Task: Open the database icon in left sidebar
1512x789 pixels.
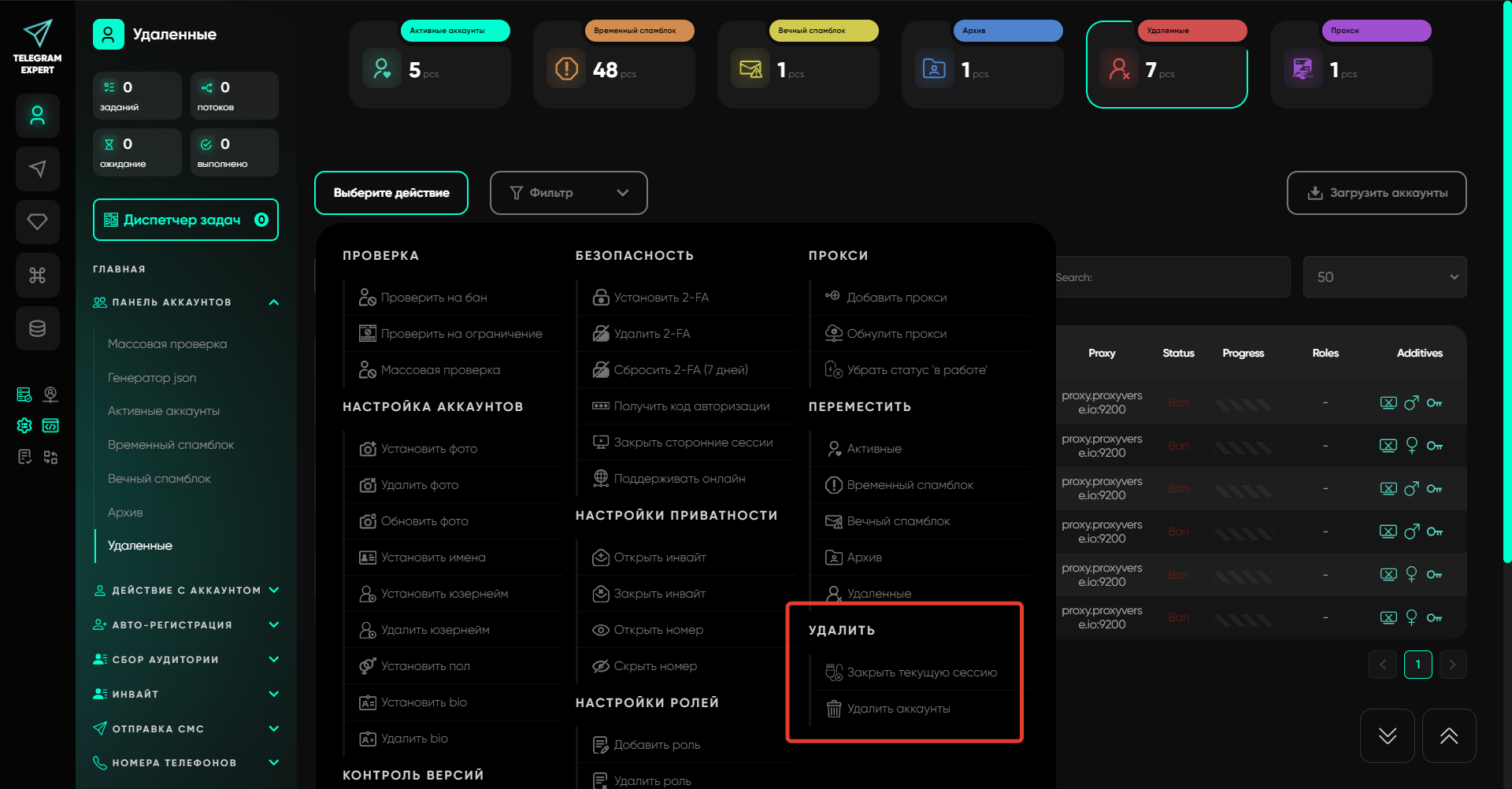Action: (37, 328)
